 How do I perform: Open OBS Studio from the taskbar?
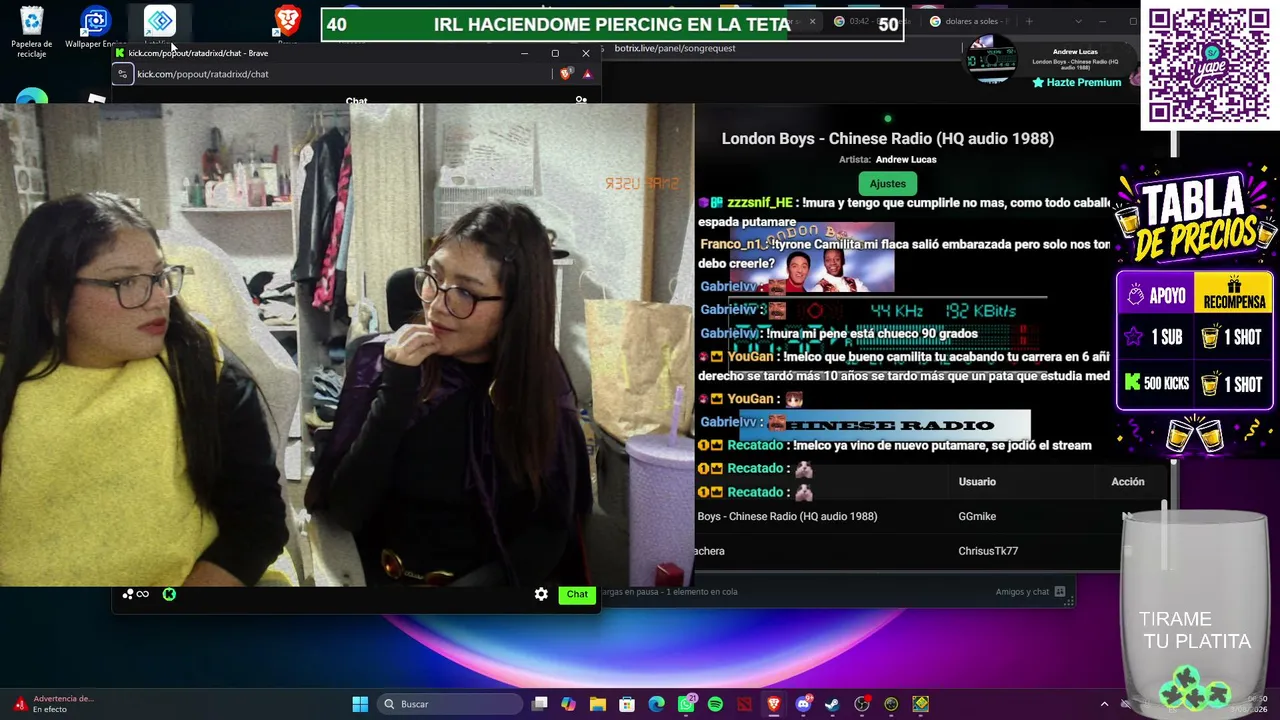pos(862,704)
